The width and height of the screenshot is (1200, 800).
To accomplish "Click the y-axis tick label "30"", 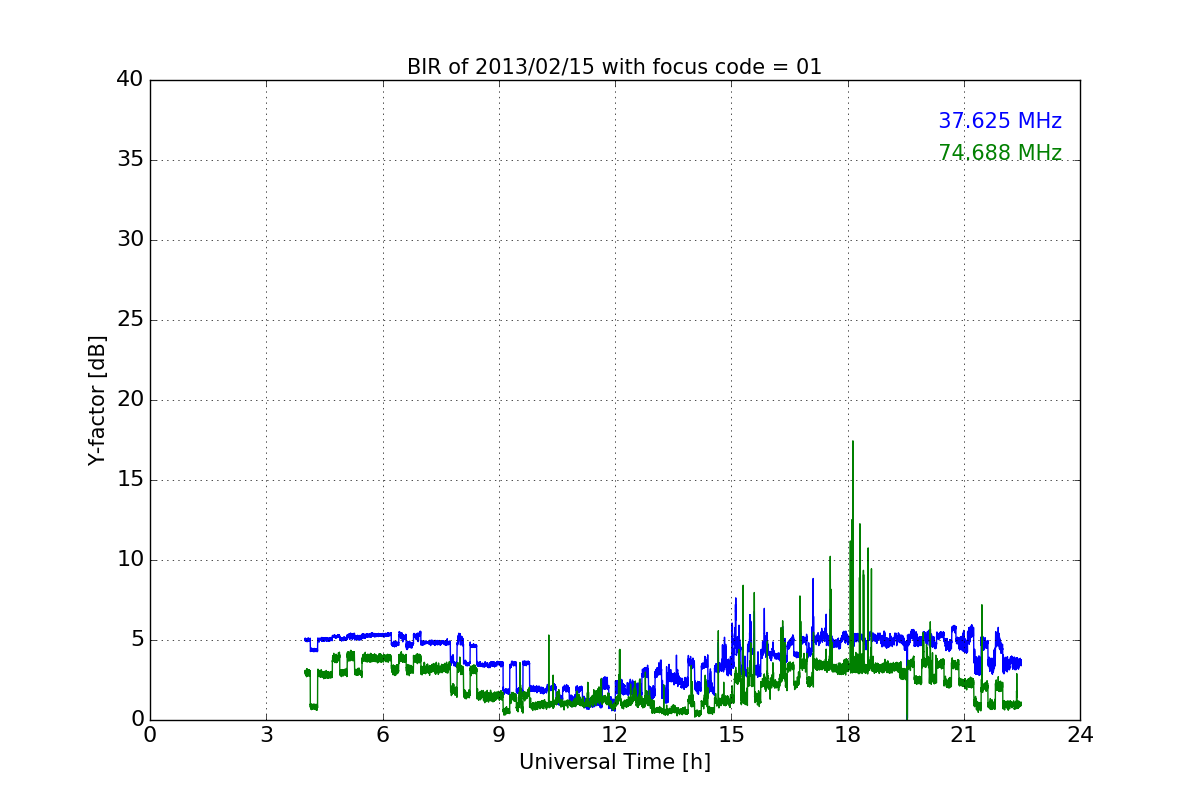I will pyautogui.click(x=130, y=240).
